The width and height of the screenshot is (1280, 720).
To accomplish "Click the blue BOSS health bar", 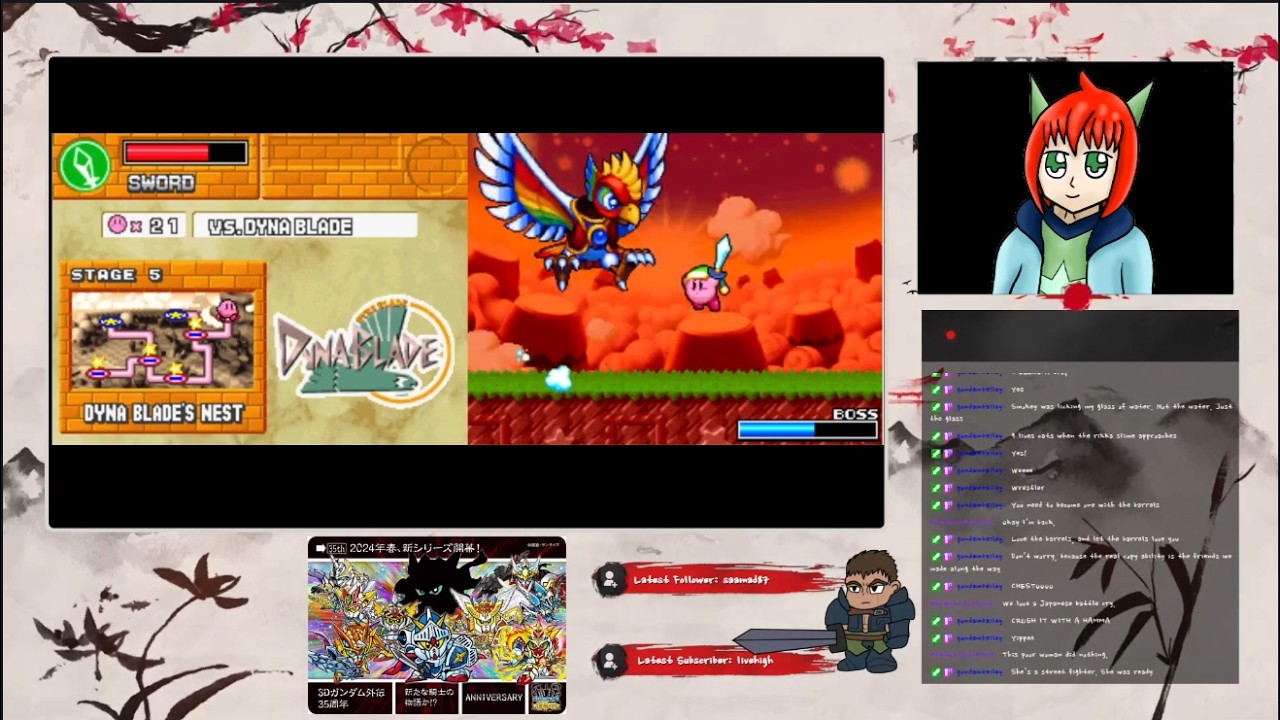I will coord(807,430).
